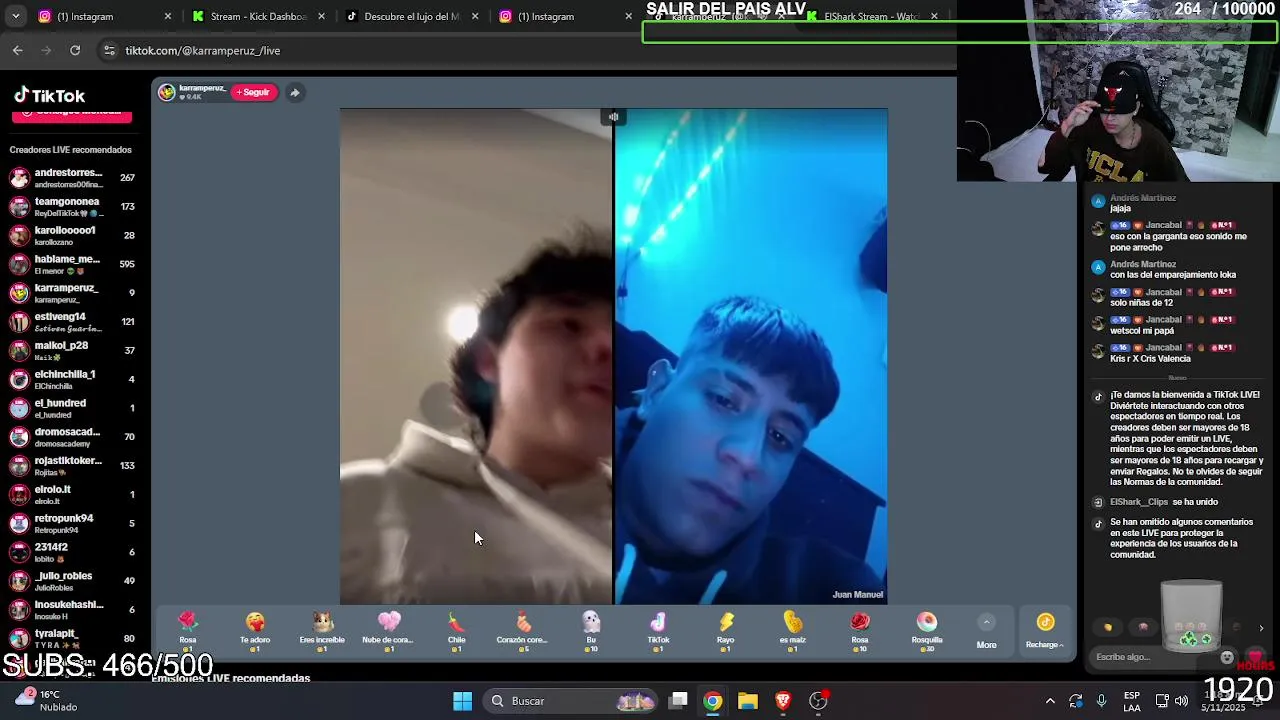This screenshot has width=1280, height=720.
Task: Open Chrome from the taskbar
Action: 713,701
